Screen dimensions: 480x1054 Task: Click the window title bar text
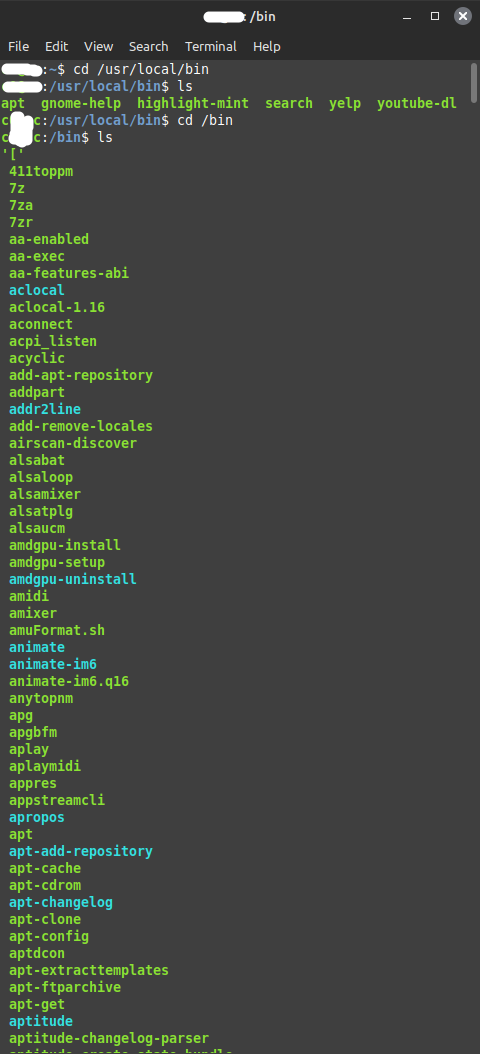coord(239,16)
